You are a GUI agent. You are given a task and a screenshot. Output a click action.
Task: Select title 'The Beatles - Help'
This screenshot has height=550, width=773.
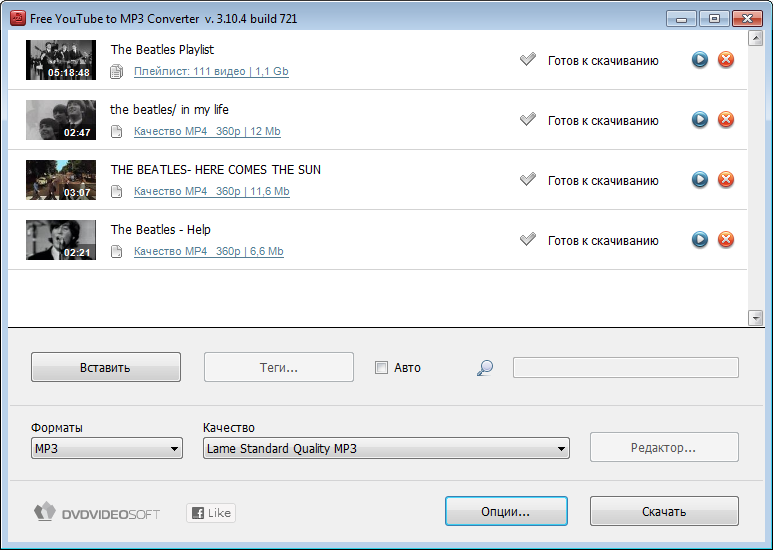[x=160, y=230]
